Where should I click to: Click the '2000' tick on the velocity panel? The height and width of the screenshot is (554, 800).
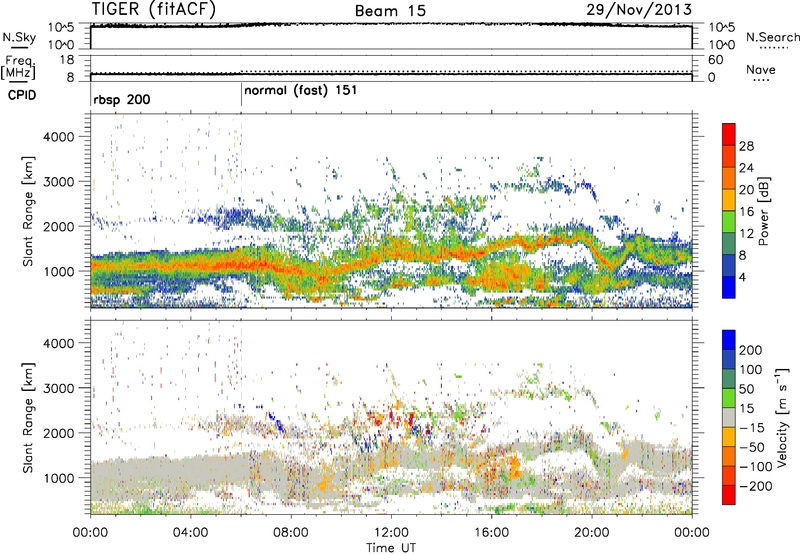pos(58,433)
